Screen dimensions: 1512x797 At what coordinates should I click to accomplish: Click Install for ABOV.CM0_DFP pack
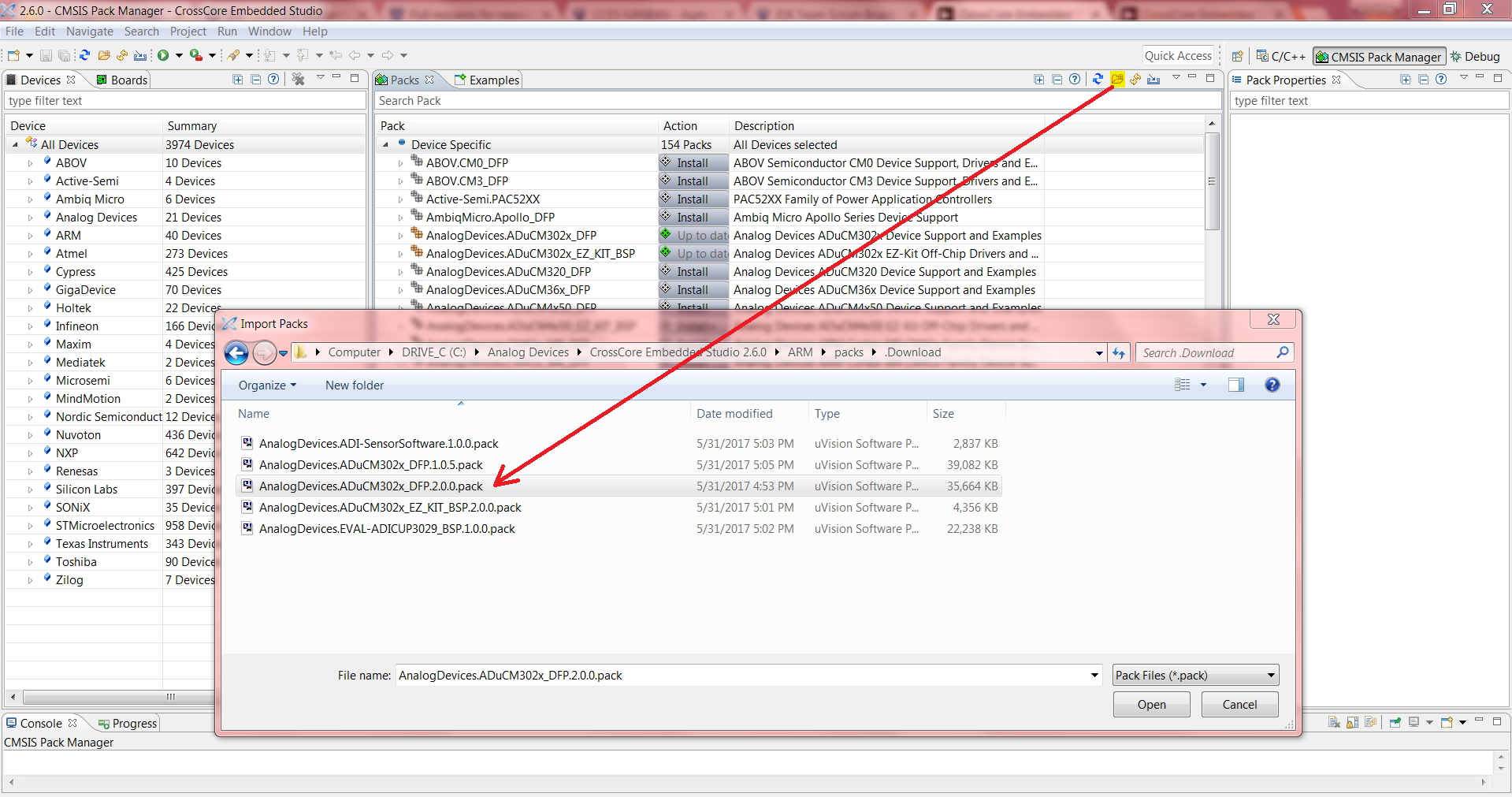click(x=693, y=163)
